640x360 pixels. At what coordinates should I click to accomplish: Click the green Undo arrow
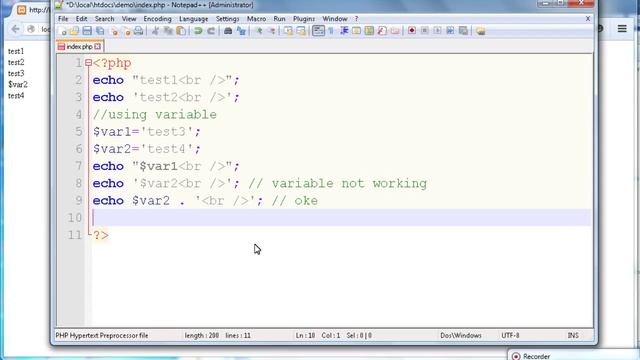coord(198,31)
